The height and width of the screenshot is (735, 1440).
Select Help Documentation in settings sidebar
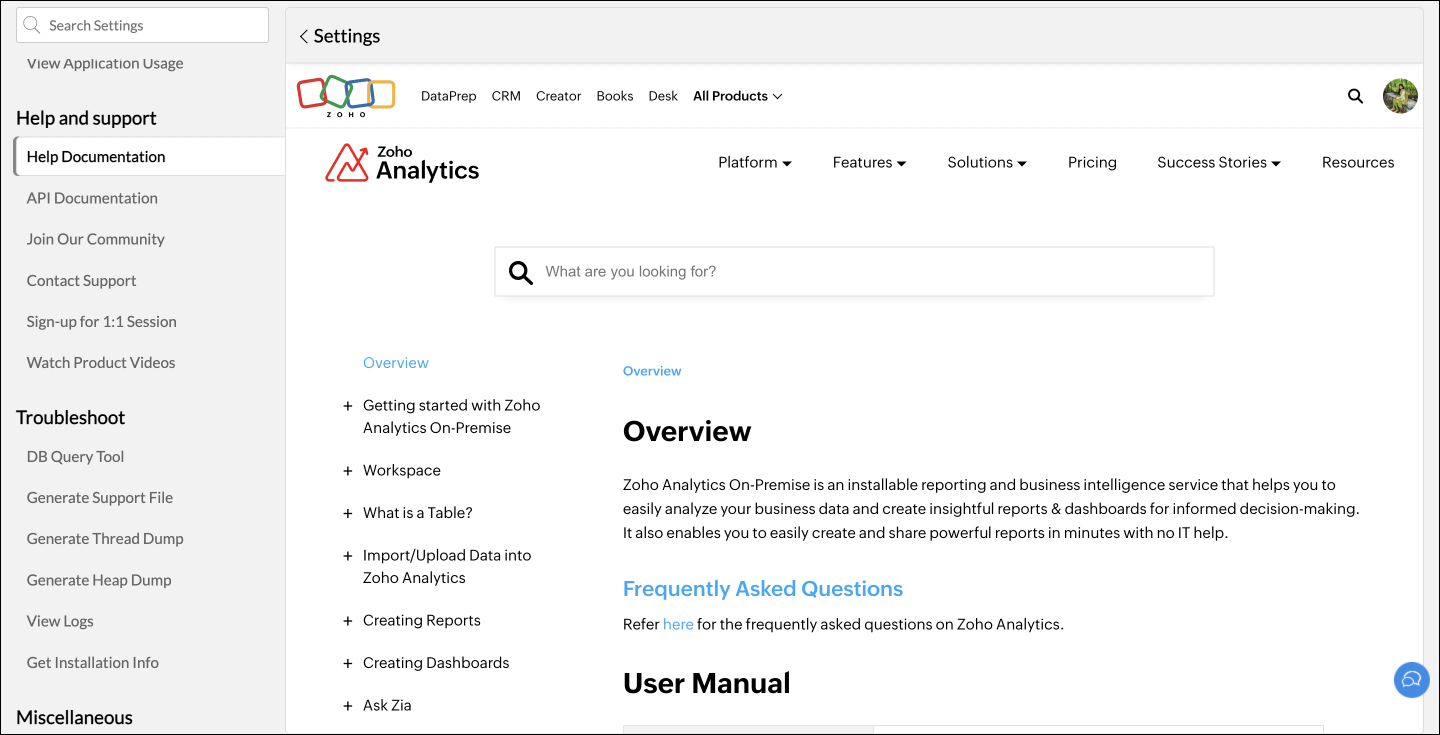(150, 157)
